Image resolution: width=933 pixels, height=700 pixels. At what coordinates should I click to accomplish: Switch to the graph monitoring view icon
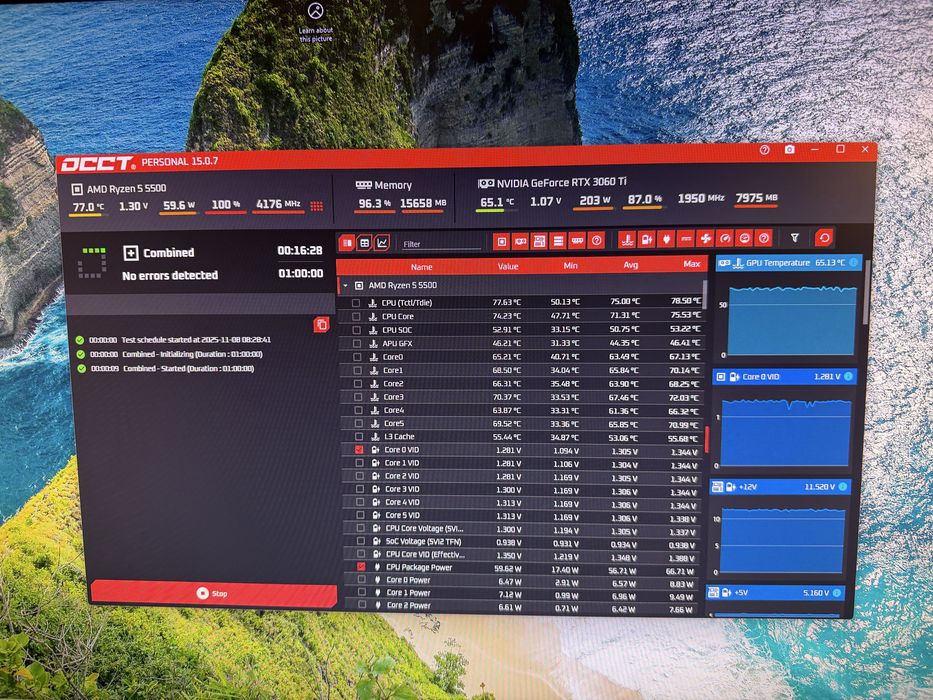382,242
